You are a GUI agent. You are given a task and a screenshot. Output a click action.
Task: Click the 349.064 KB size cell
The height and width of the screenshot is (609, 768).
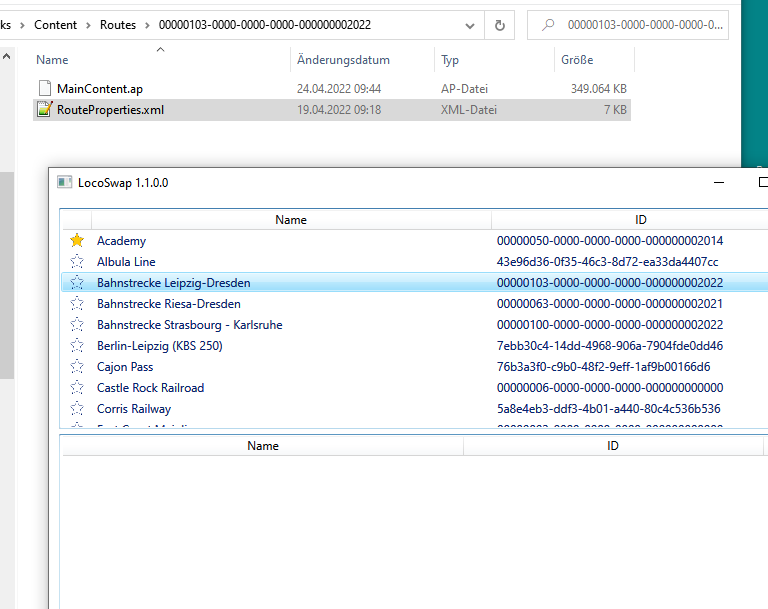(x=599, y=89)
